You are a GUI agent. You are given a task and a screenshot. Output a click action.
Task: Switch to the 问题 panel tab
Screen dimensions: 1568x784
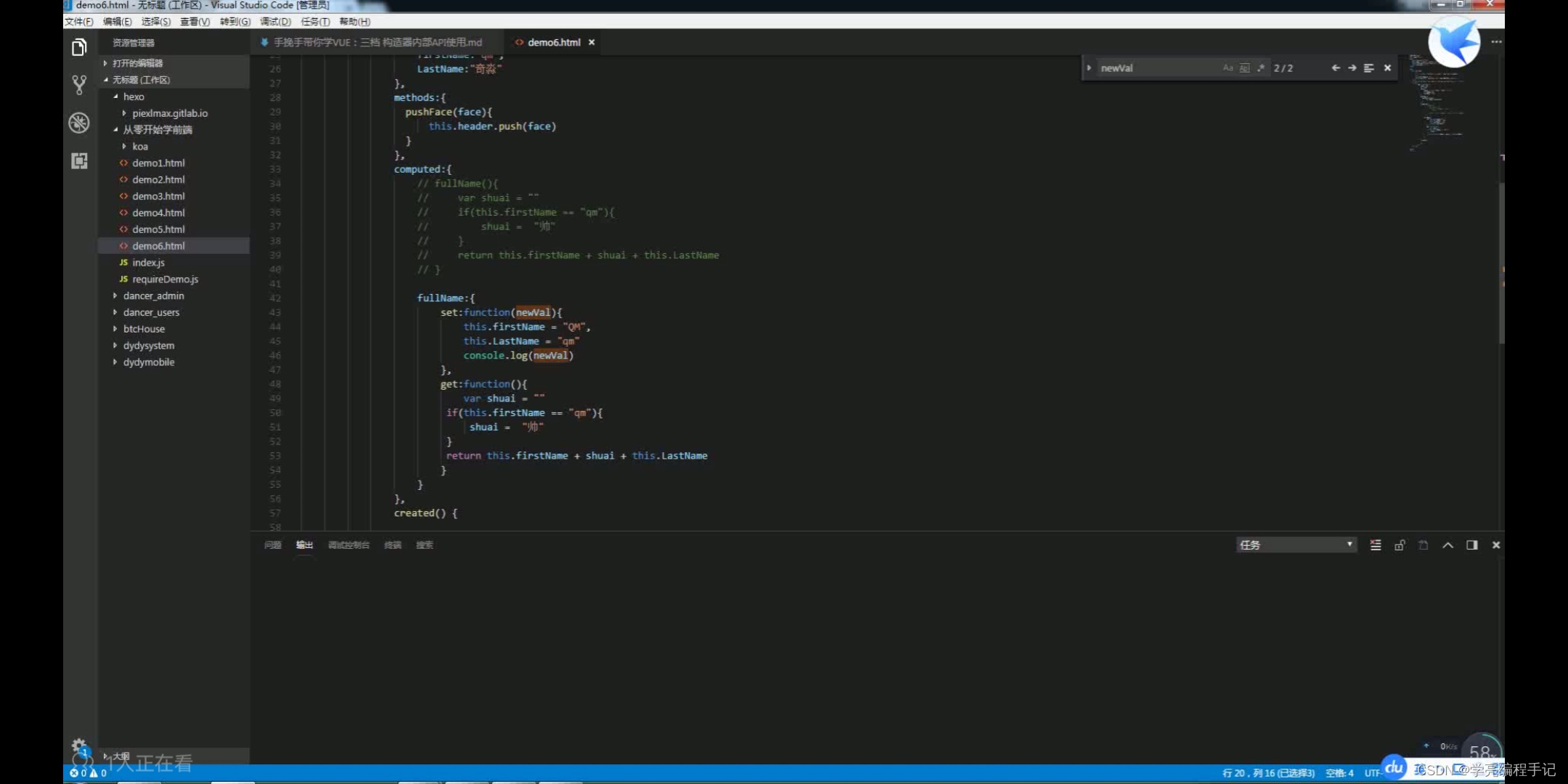coord(273,545)
